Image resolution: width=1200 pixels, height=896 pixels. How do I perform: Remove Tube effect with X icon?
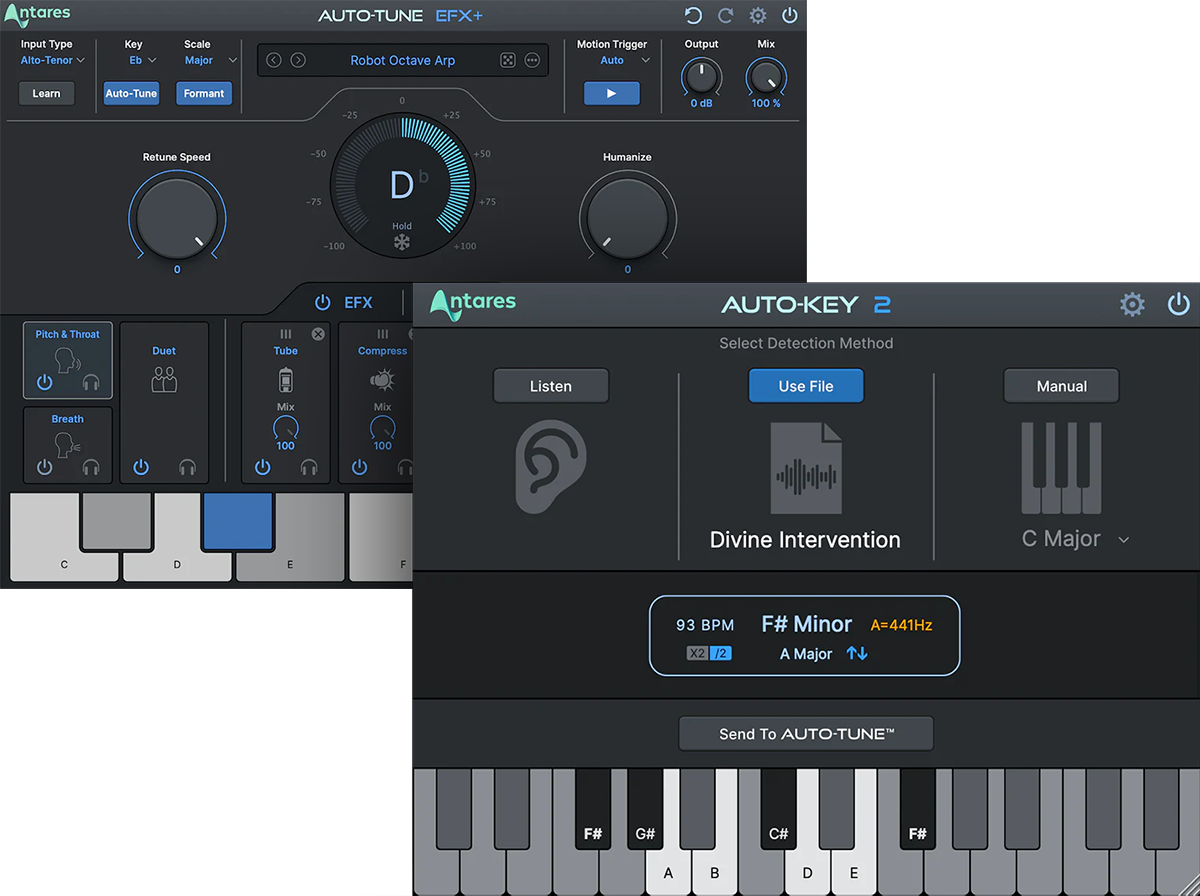click(x=318, y=334)
